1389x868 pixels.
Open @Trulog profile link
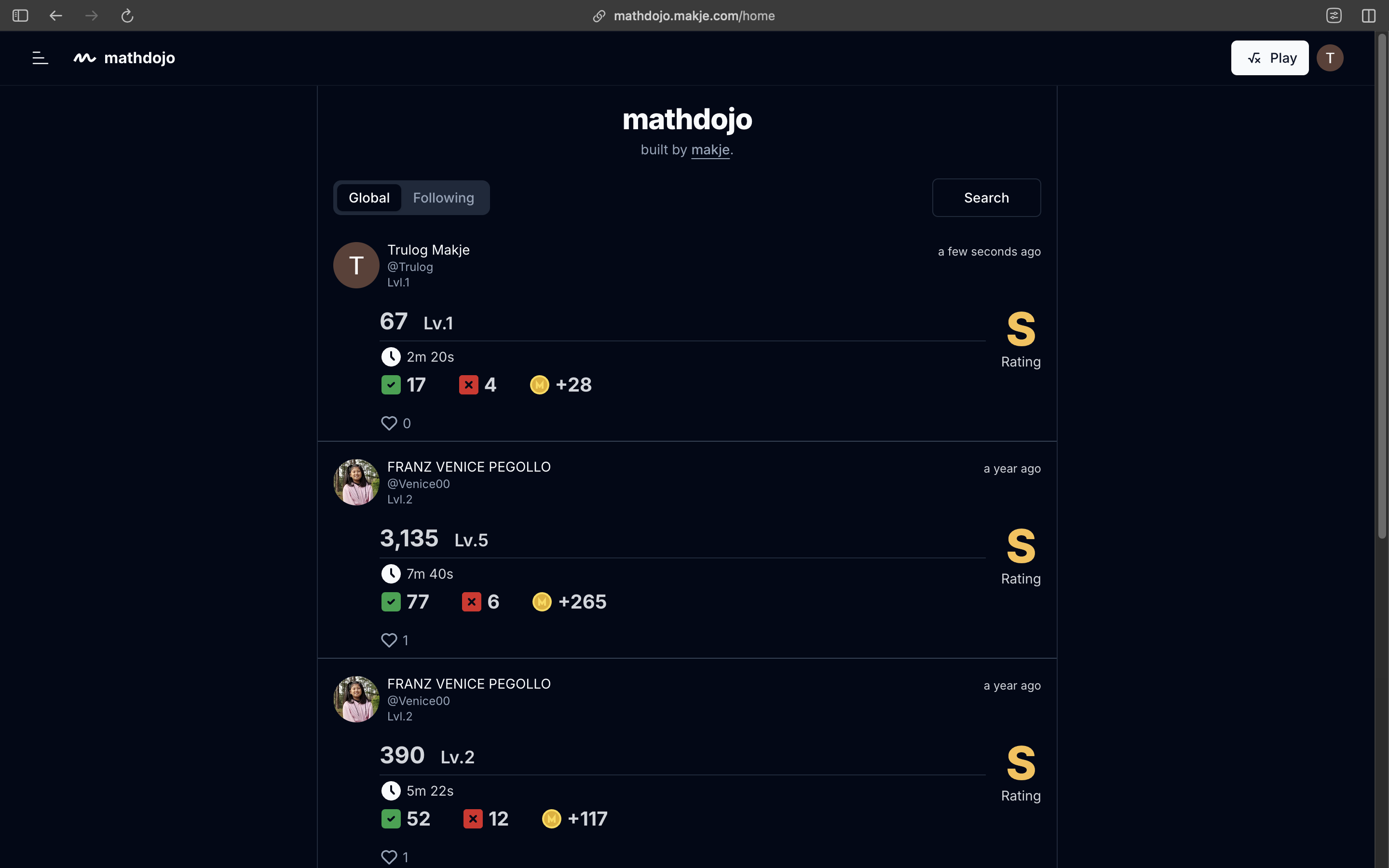410,267
